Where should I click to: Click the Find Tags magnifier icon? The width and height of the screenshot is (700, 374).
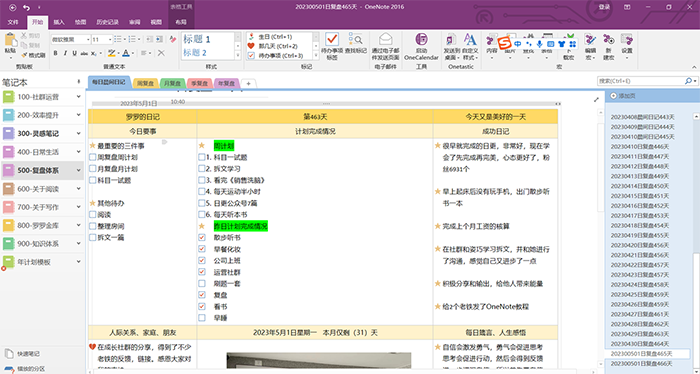tap(355, 39)
